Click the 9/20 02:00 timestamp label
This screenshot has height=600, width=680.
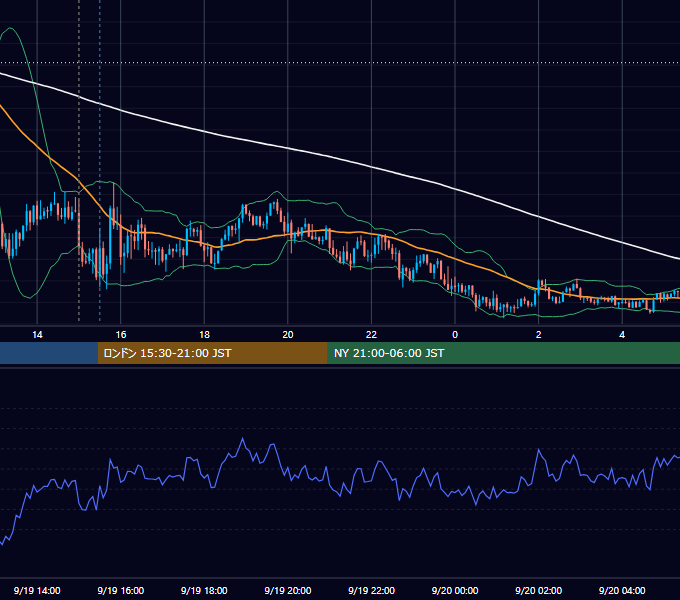[x=539, y=590]
